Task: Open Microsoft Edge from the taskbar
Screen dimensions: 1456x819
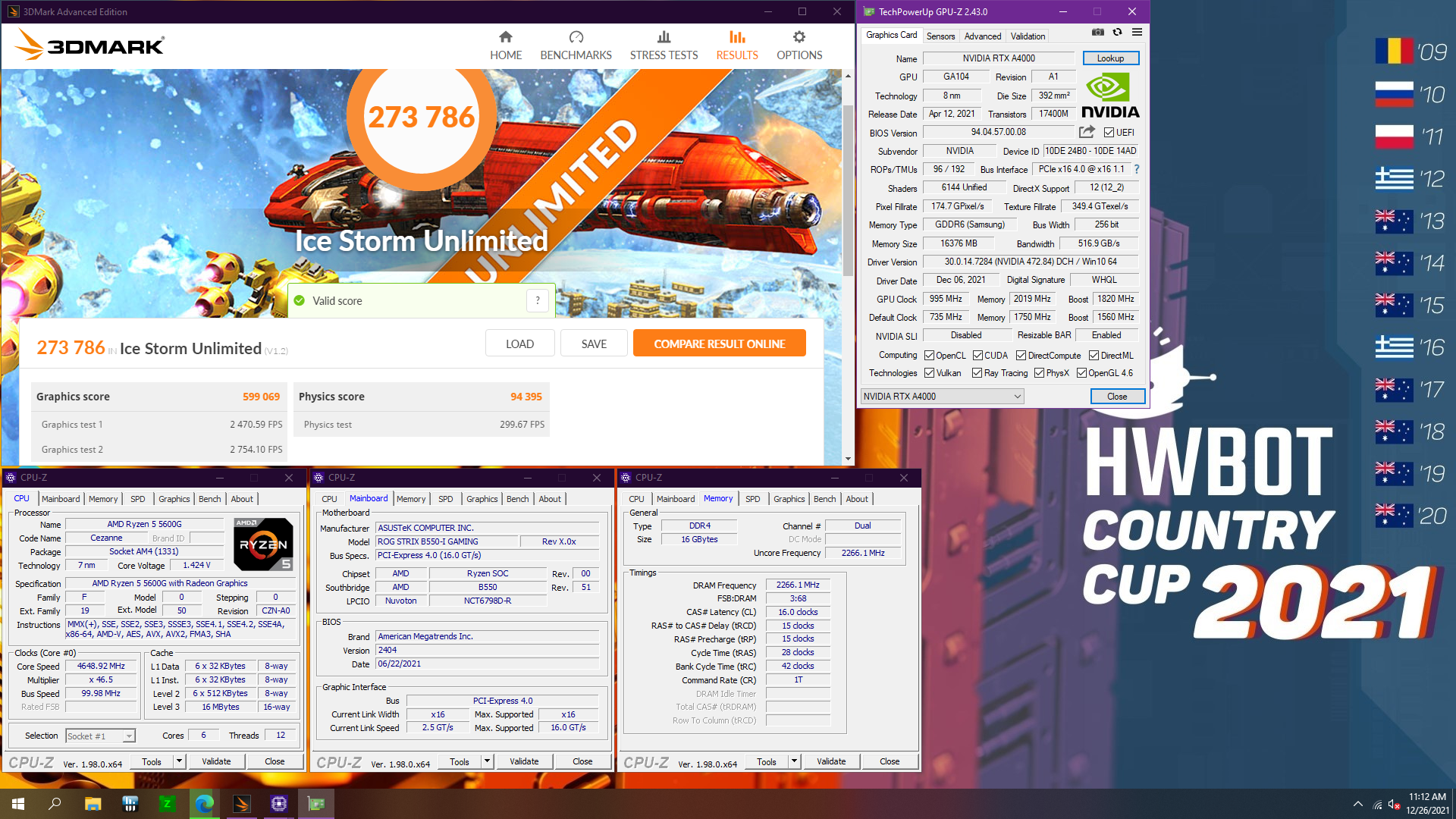Action: [x=204, y=804]
